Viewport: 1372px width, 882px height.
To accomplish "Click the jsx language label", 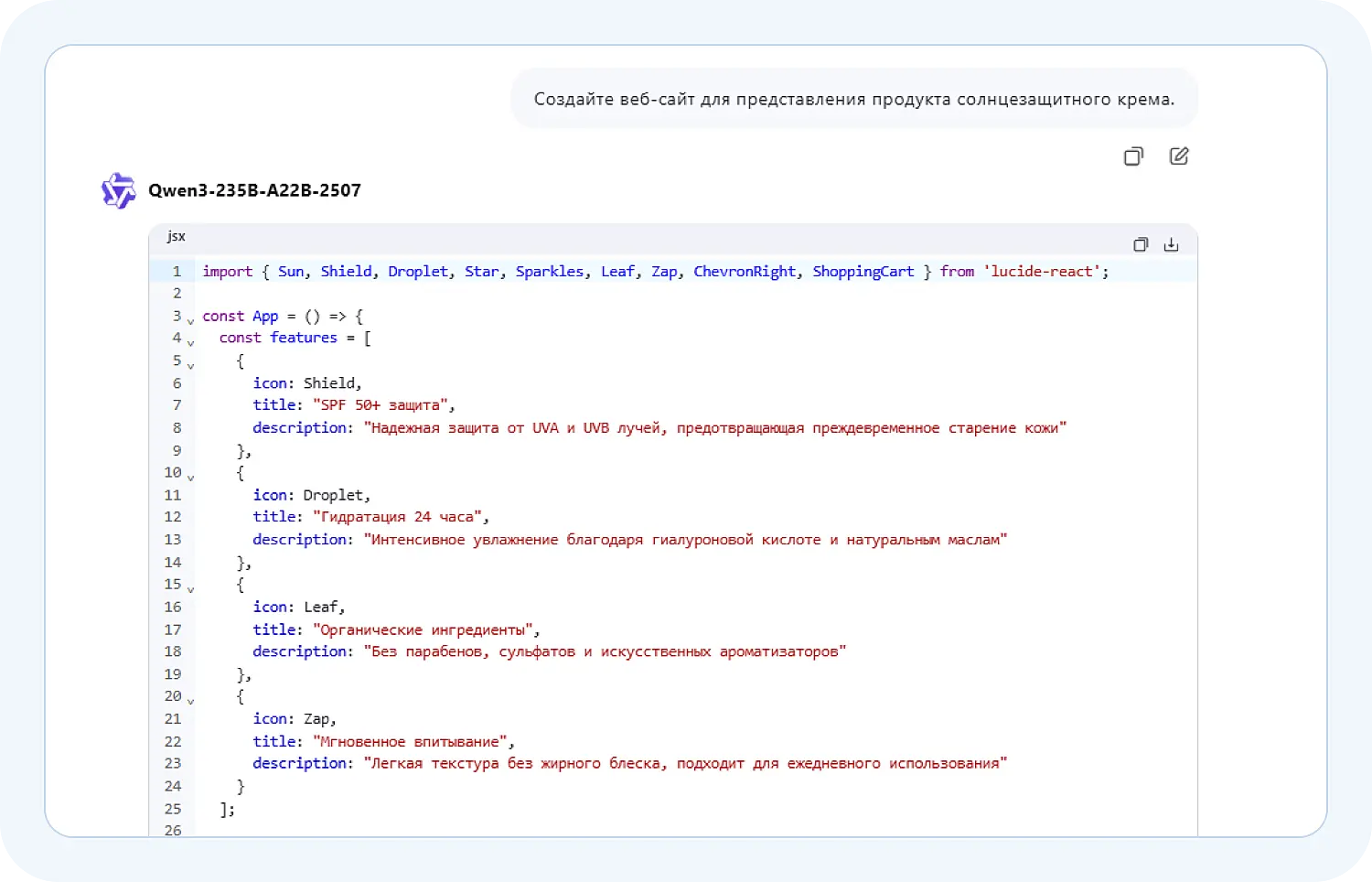I will click(177, 236).
